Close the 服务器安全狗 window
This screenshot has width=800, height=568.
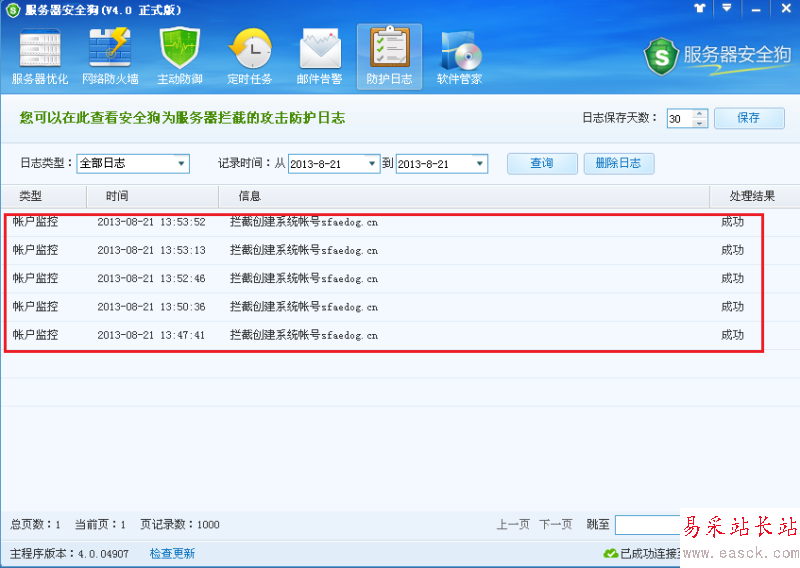pyautogui.click(x=786, y=8)
